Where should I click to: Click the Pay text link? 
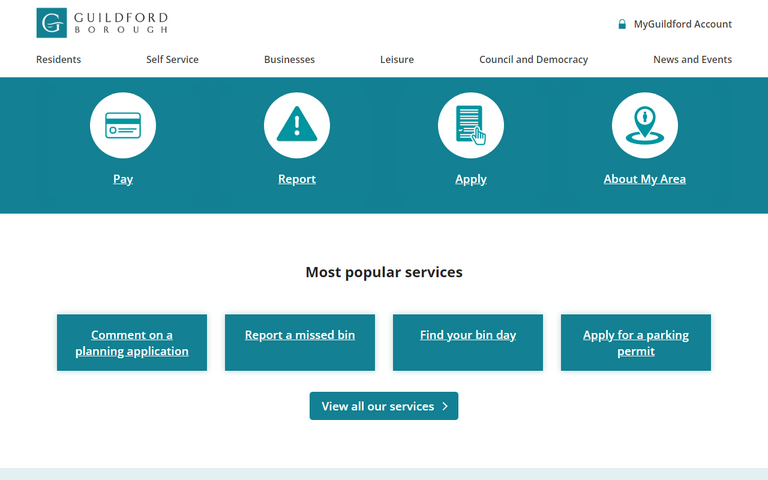(123, 179)
